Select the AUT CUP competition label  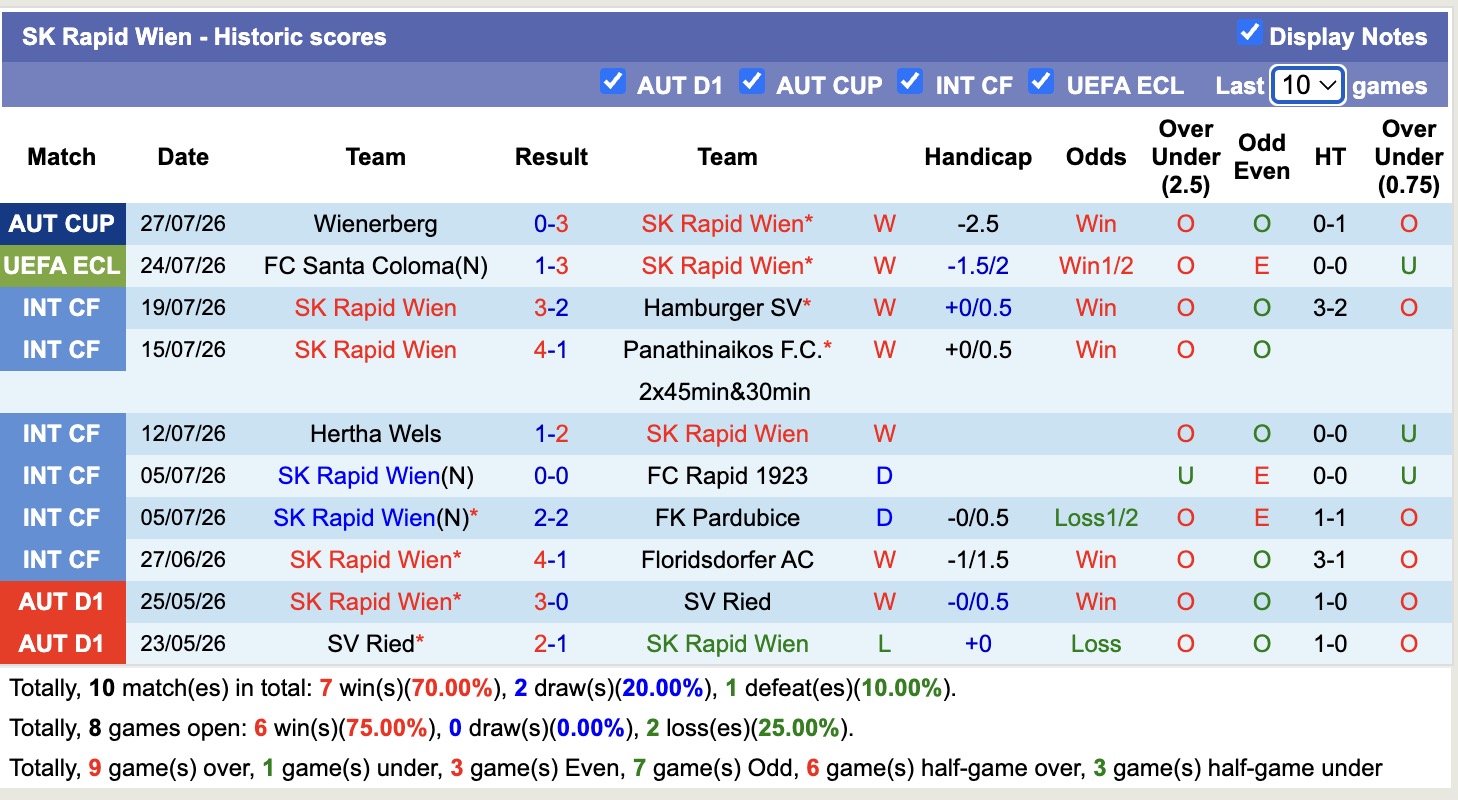point(63,224)
